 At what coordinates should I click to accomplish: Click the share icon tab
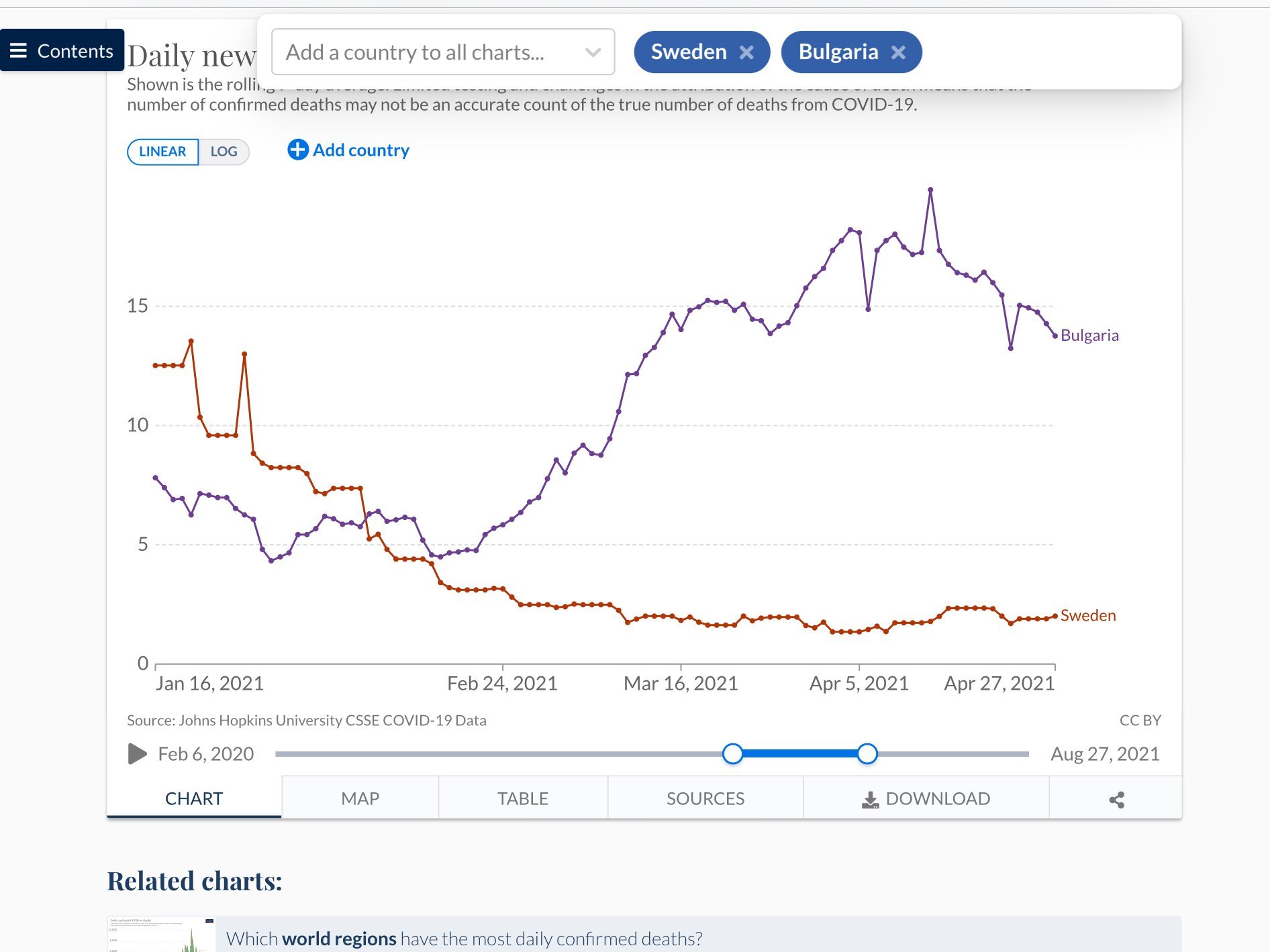[1116, 799]
